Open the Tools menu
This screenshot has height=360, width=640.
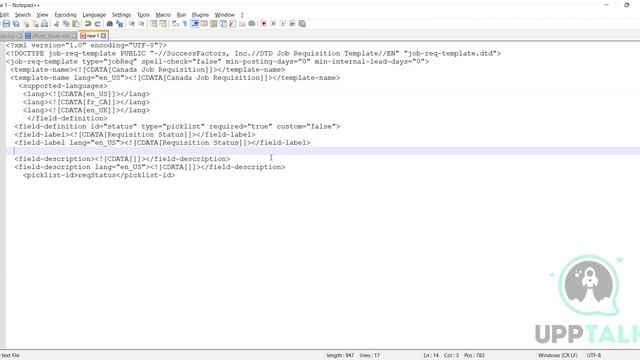click(143, 15)
